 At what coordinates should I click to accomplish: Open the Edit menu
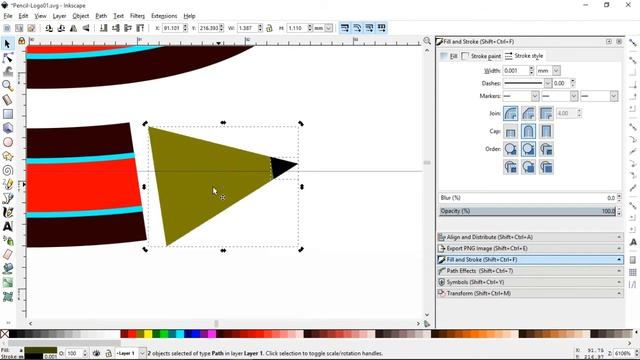pos(23,16)
